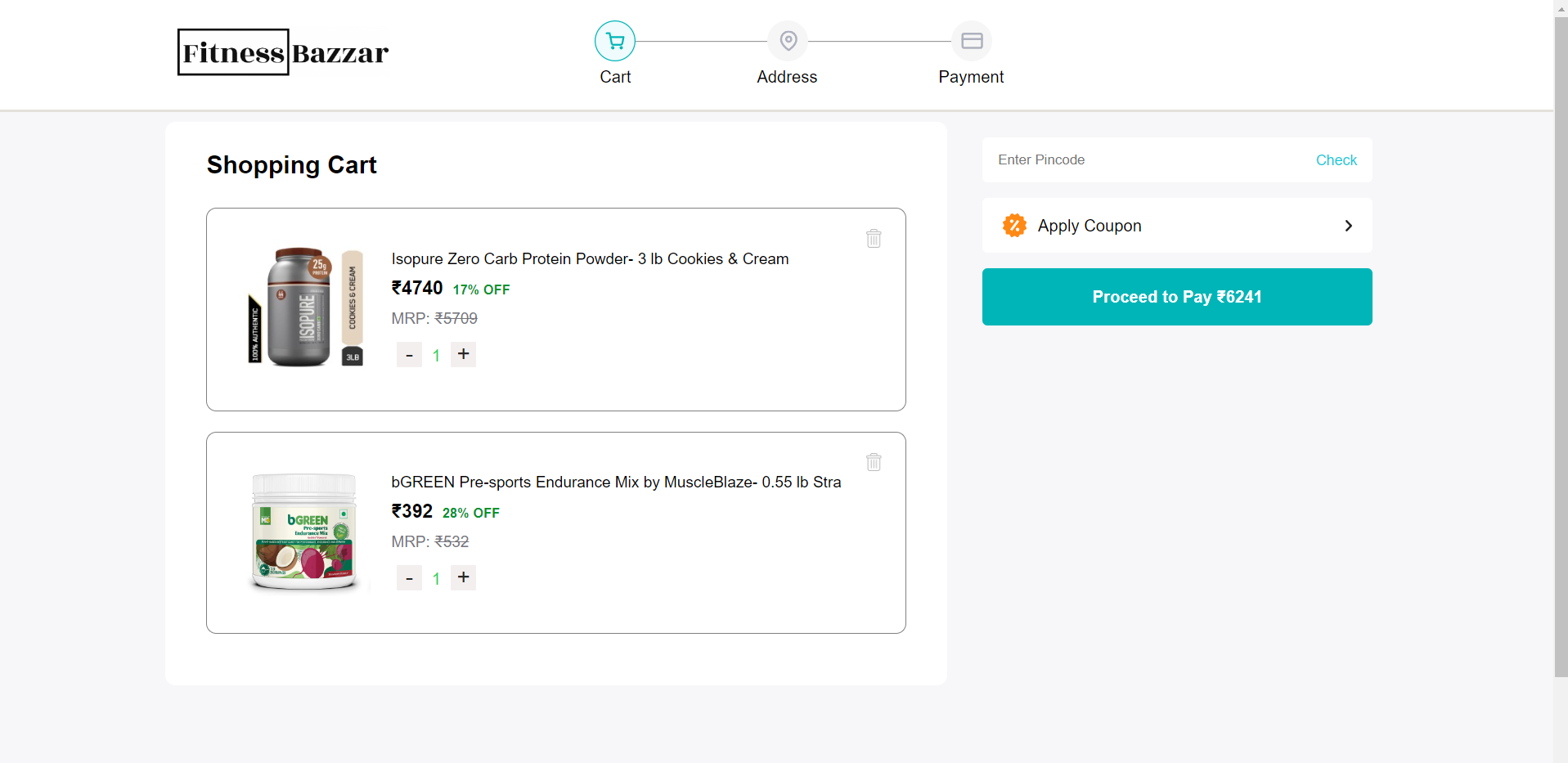The height and width of the screenshot is (763, 1568).
Task: Open the Payment step card icon
Action: [x=972, y=41]
